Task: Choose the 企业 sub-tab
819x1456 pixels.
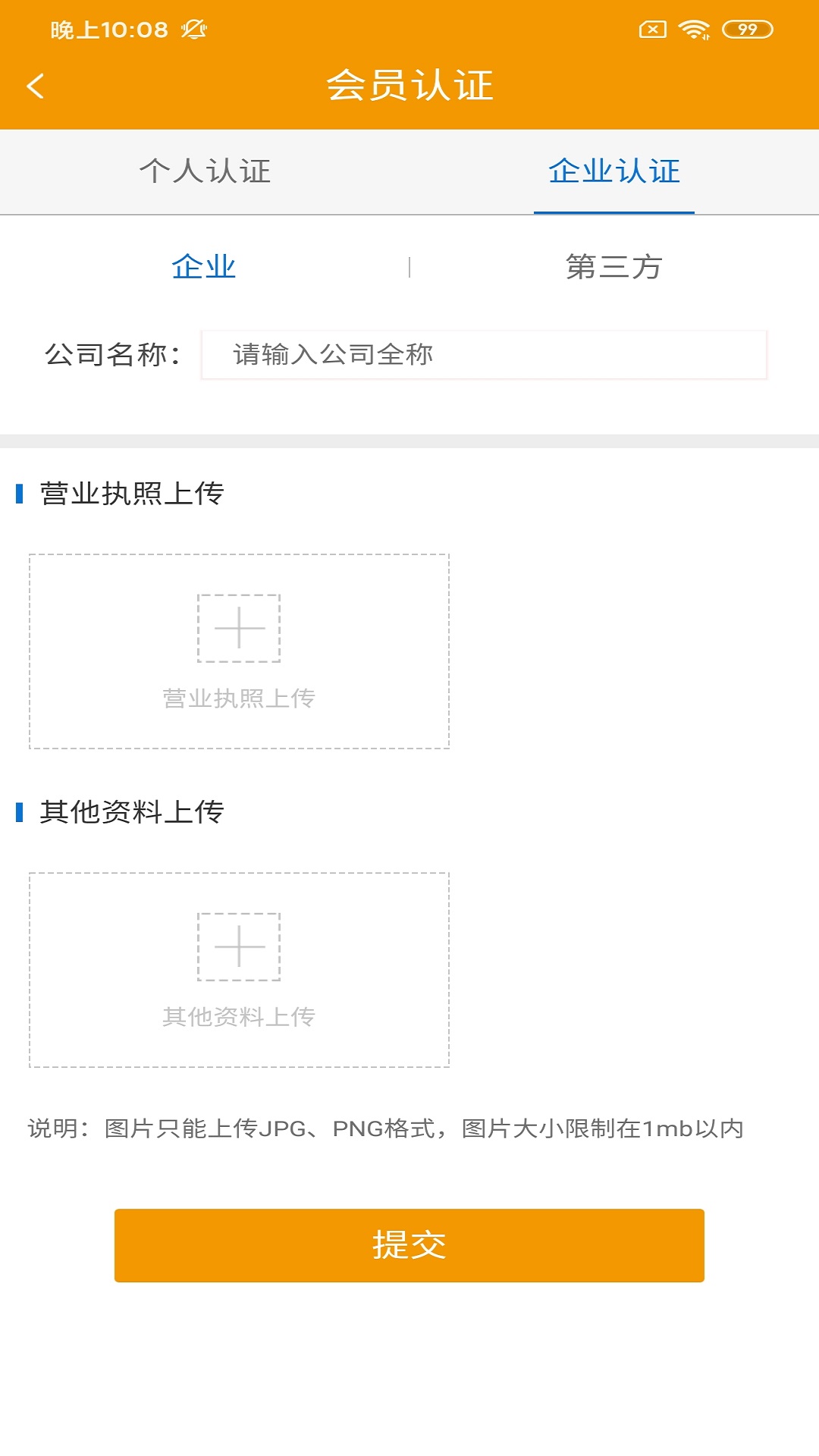Action: (x=204, y=267)
